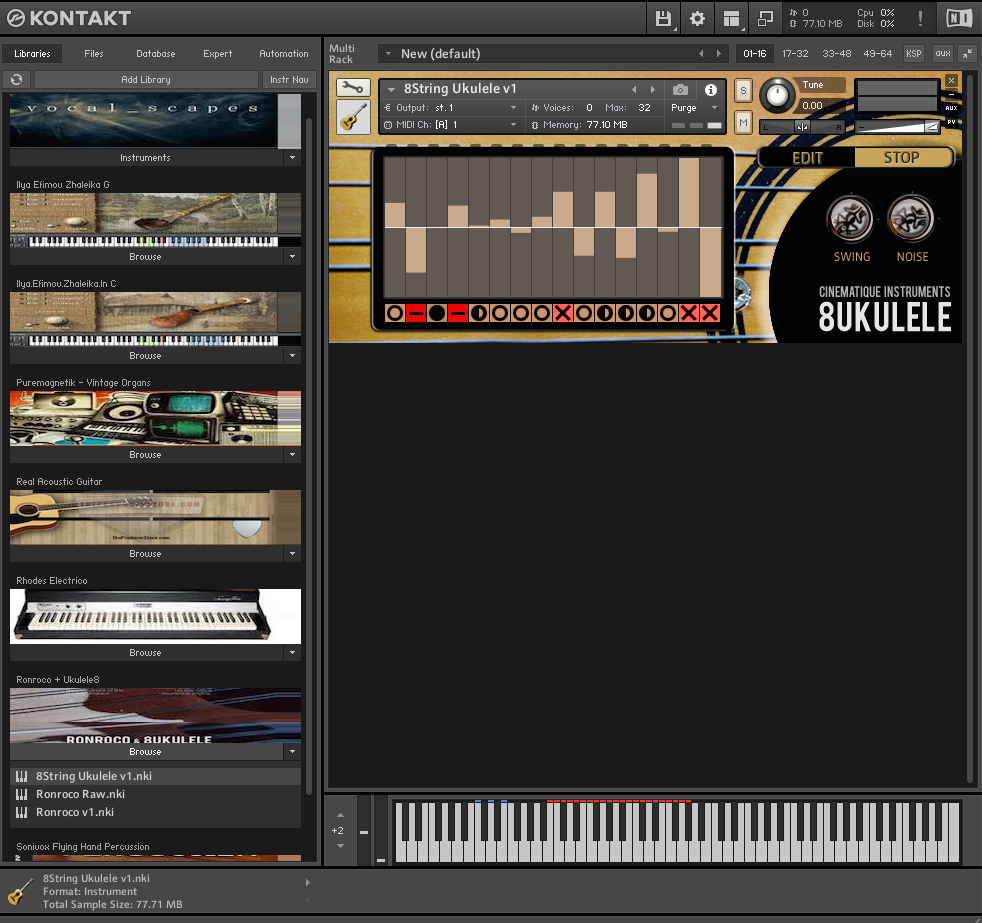This screenshot has height=923, width=982.
Task: Select previous instrument preset arrow
Action: tap(634, 90)
